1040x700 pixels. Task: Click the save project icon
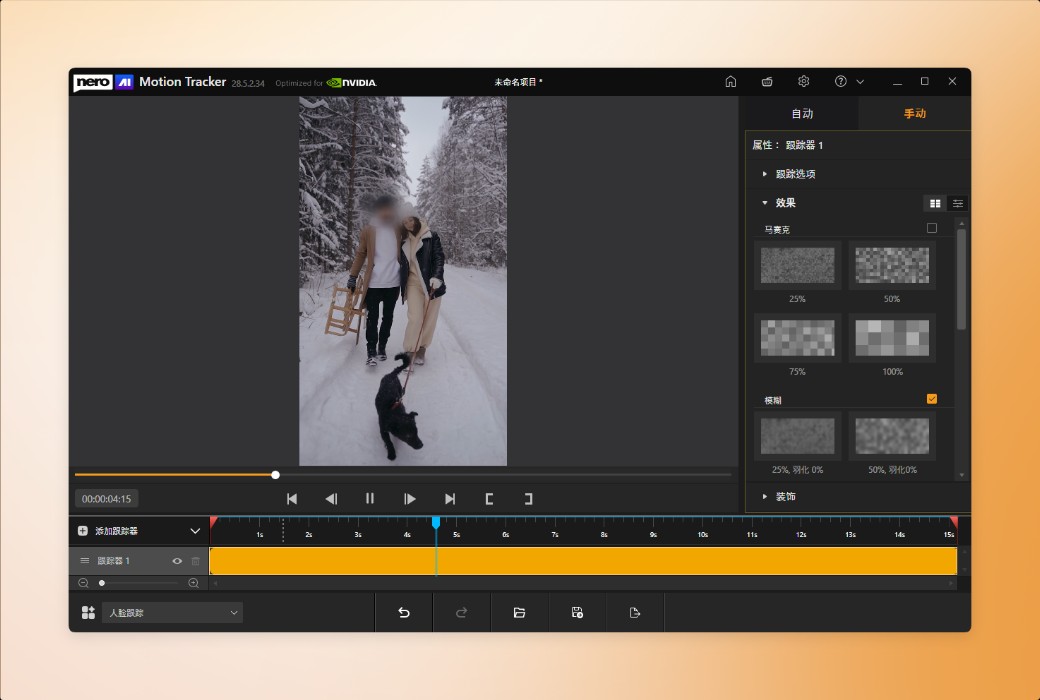click(x=577, y=612)
